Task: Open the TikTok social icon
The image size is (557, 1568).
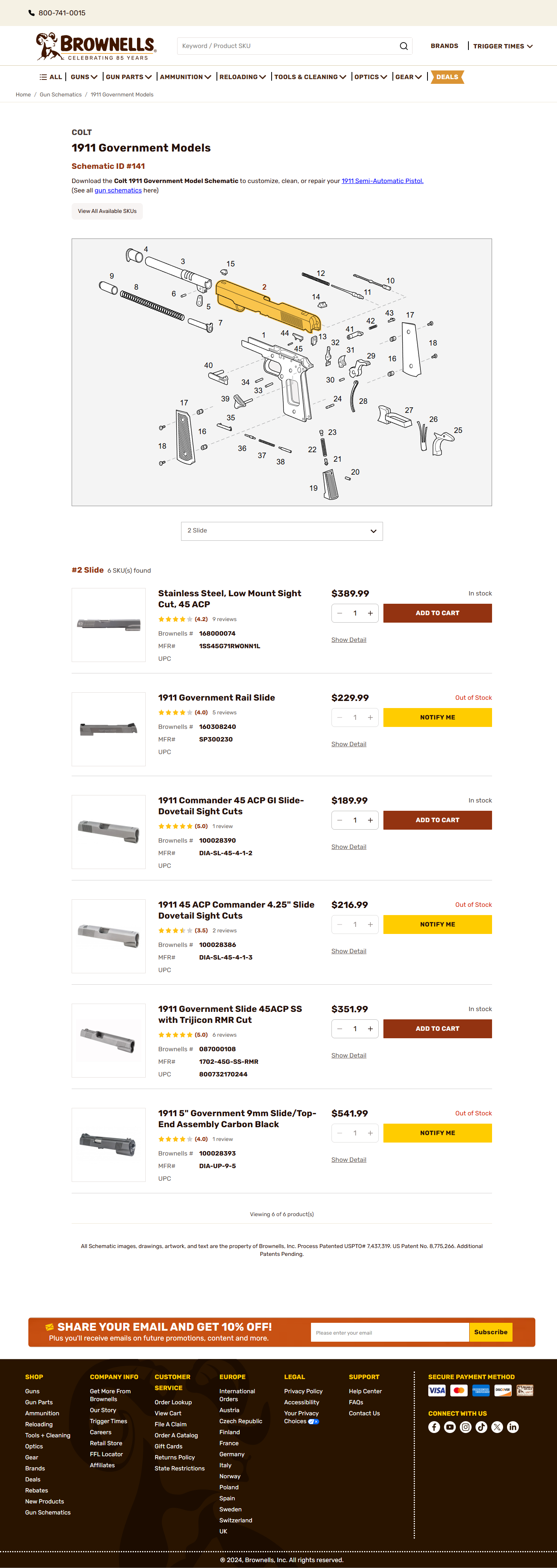Action: [x=481, y=1427]
